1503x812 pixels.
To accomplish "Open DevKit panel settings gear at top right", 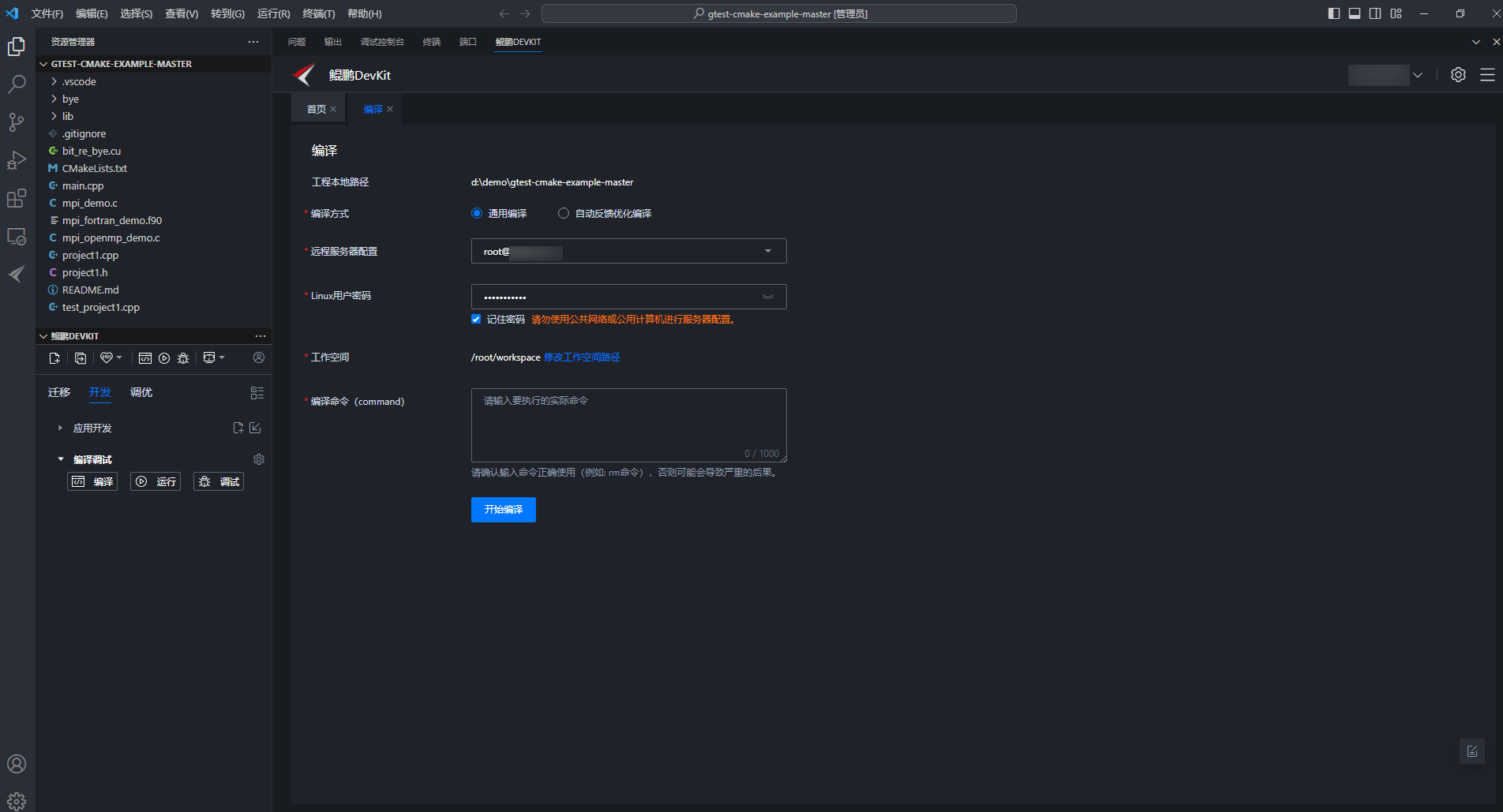I will pyautogui.click(x=1458, y=75).
